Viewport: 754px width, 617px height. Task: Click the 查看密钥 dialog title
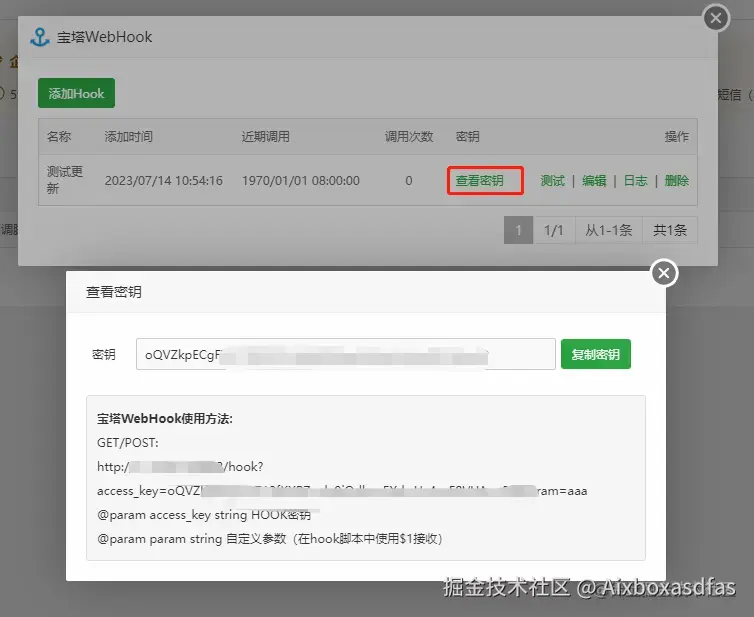113,292
